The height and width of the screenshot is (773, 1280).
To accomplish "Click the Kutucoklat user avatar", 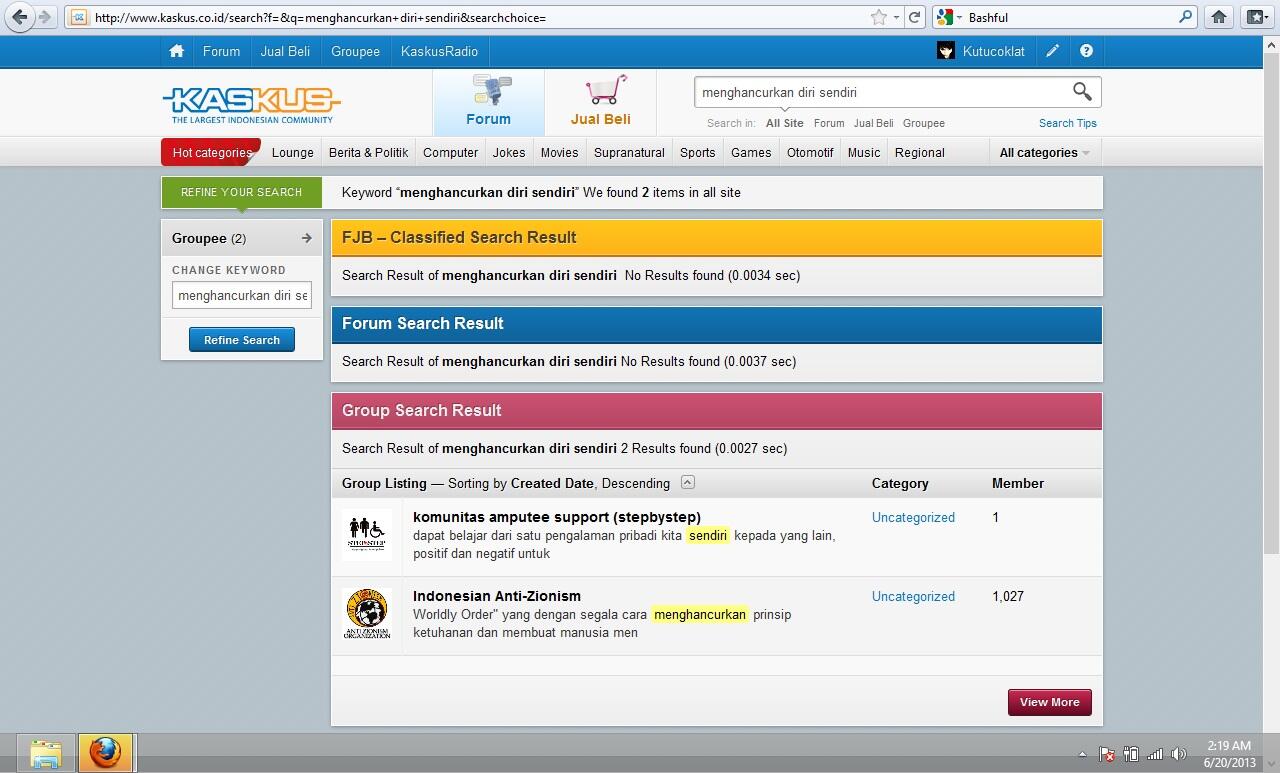I will point(945,51).
